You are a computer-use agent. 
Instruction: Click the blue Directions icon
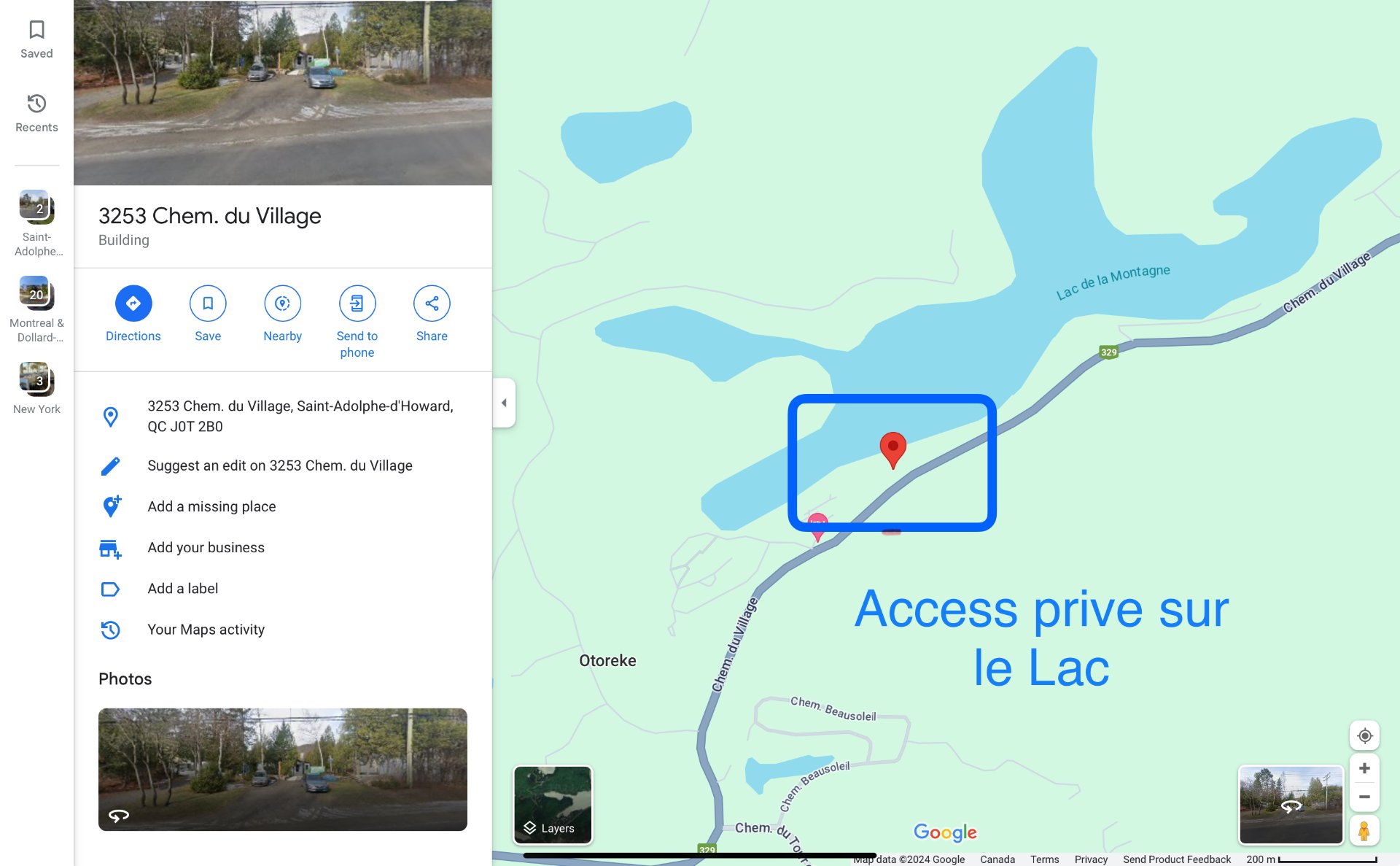133,304
